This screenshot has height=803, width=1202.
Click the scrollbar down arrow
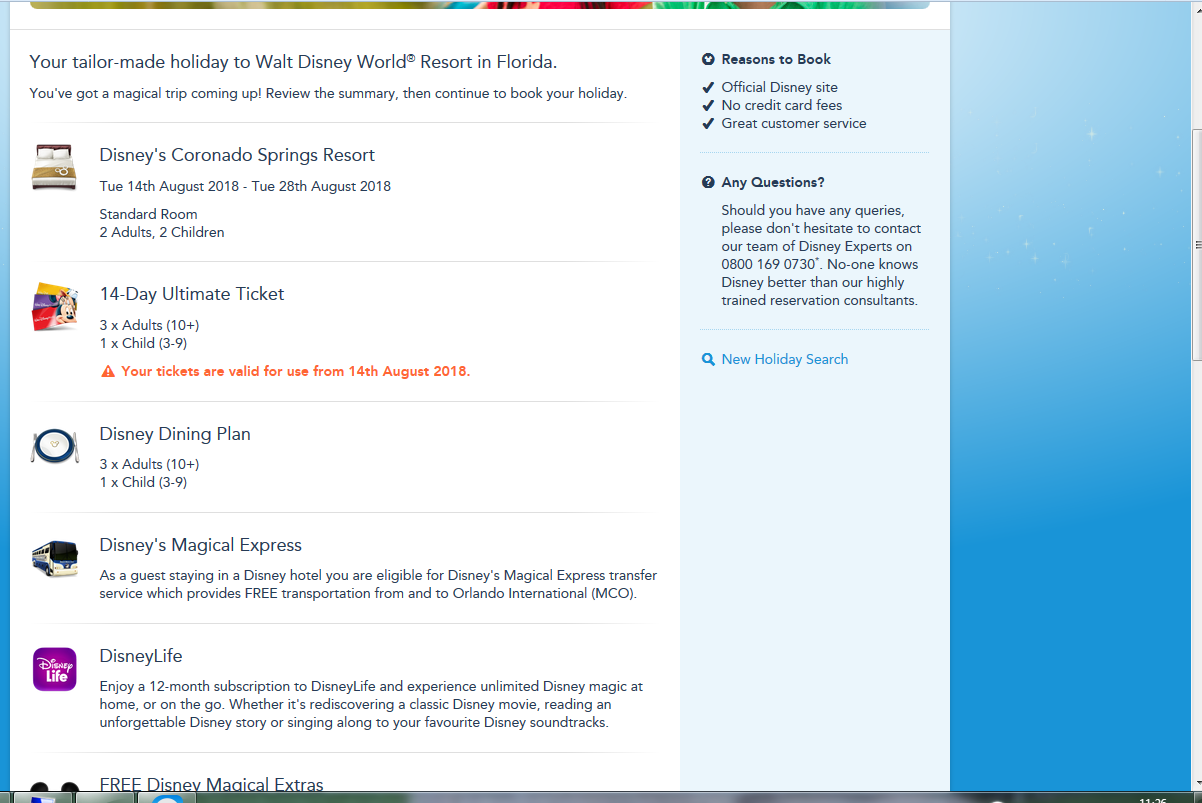click(1198, 781)
